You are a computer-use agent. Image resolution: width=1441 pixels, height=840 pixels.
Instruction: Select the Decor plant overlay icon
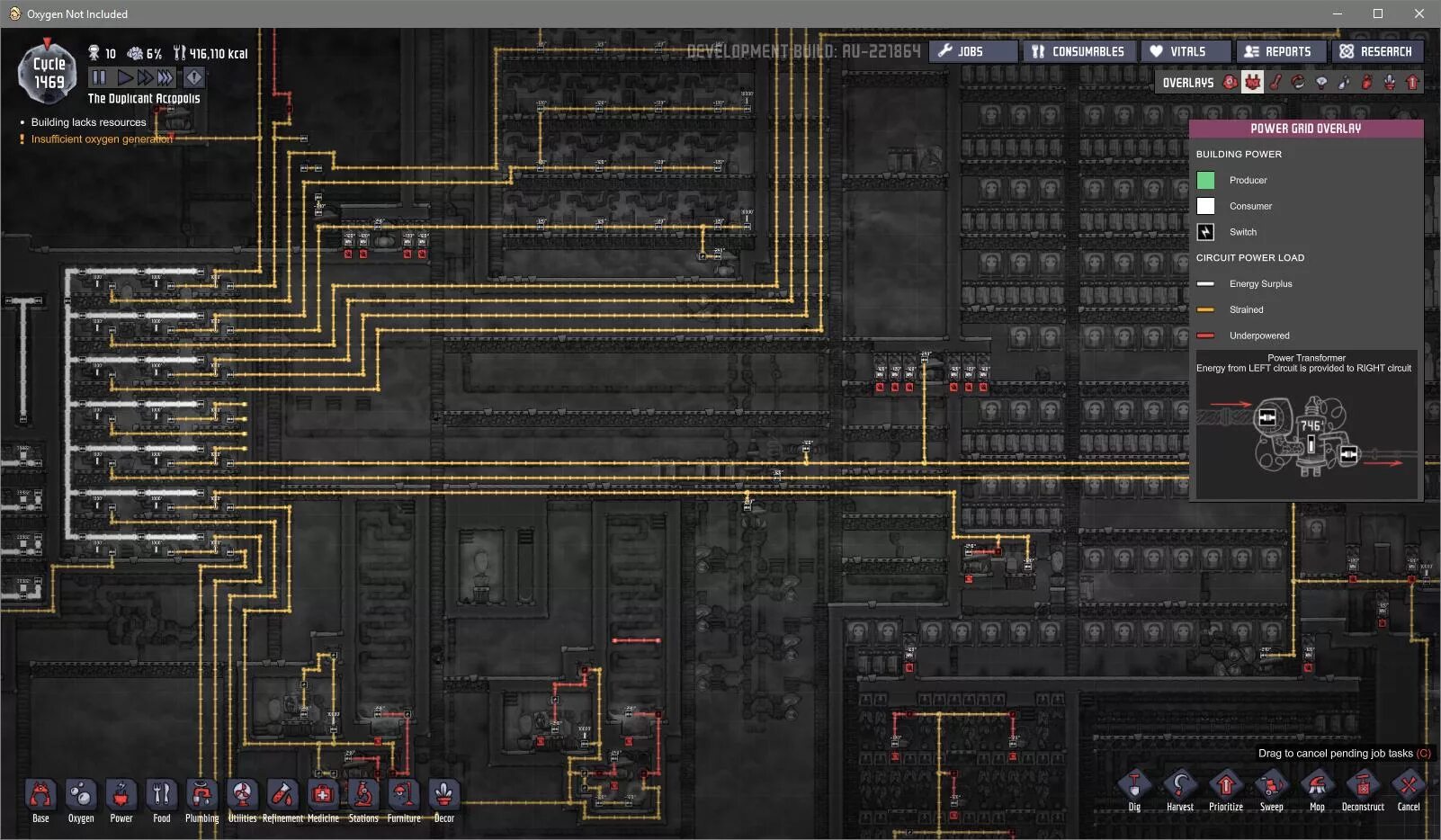[1390, 82]
